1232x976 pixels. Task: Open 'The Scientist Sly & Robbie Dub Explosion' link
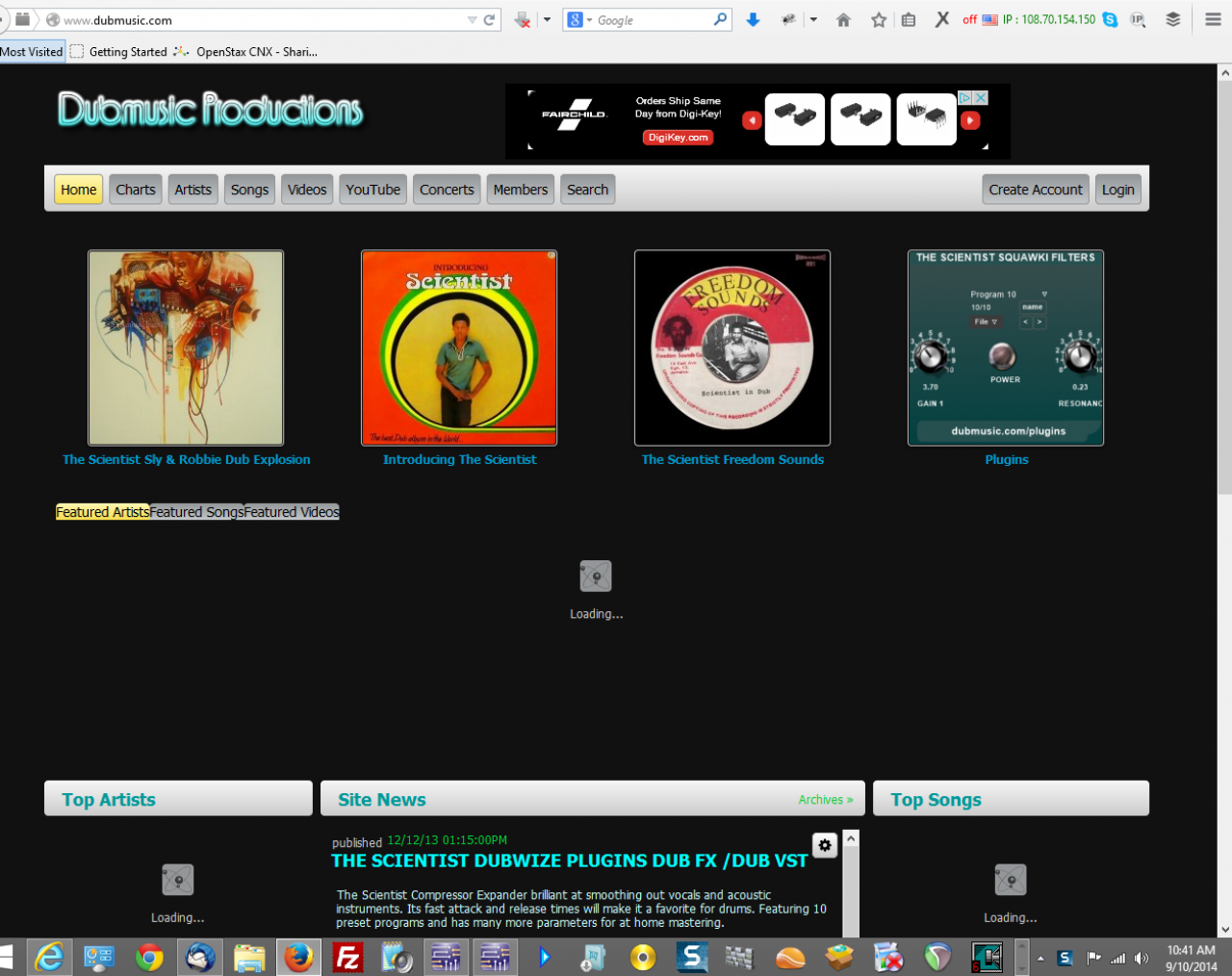point(187,460)
